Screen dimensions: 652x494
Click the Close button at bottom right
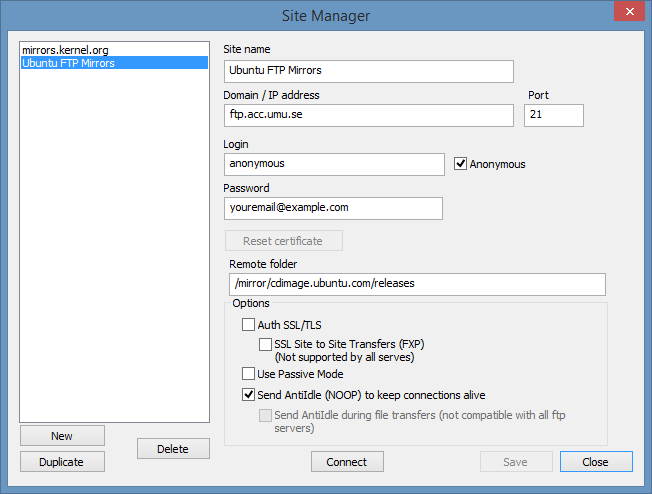pos(596,462)
